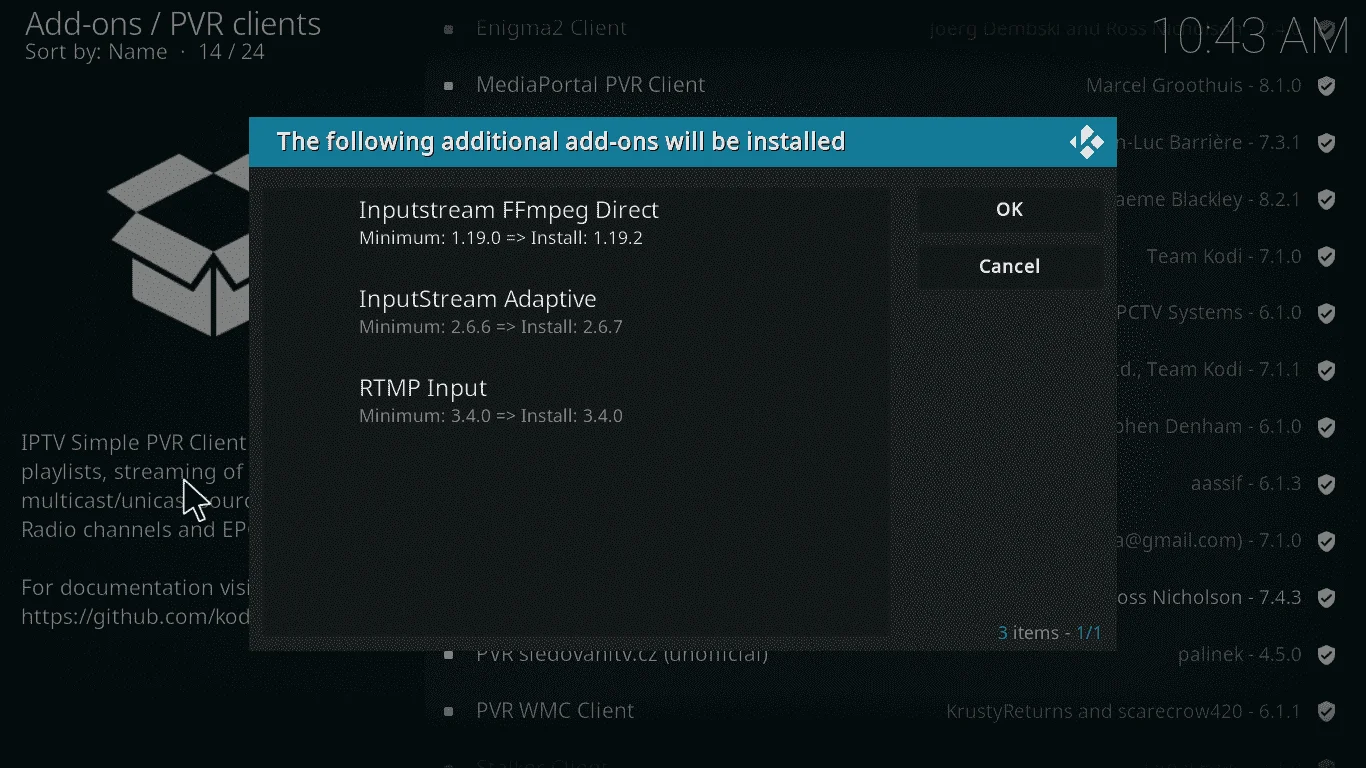Click IPTV Simple PVR Client description text
1366x768 pixels.
tap(134, 486)
